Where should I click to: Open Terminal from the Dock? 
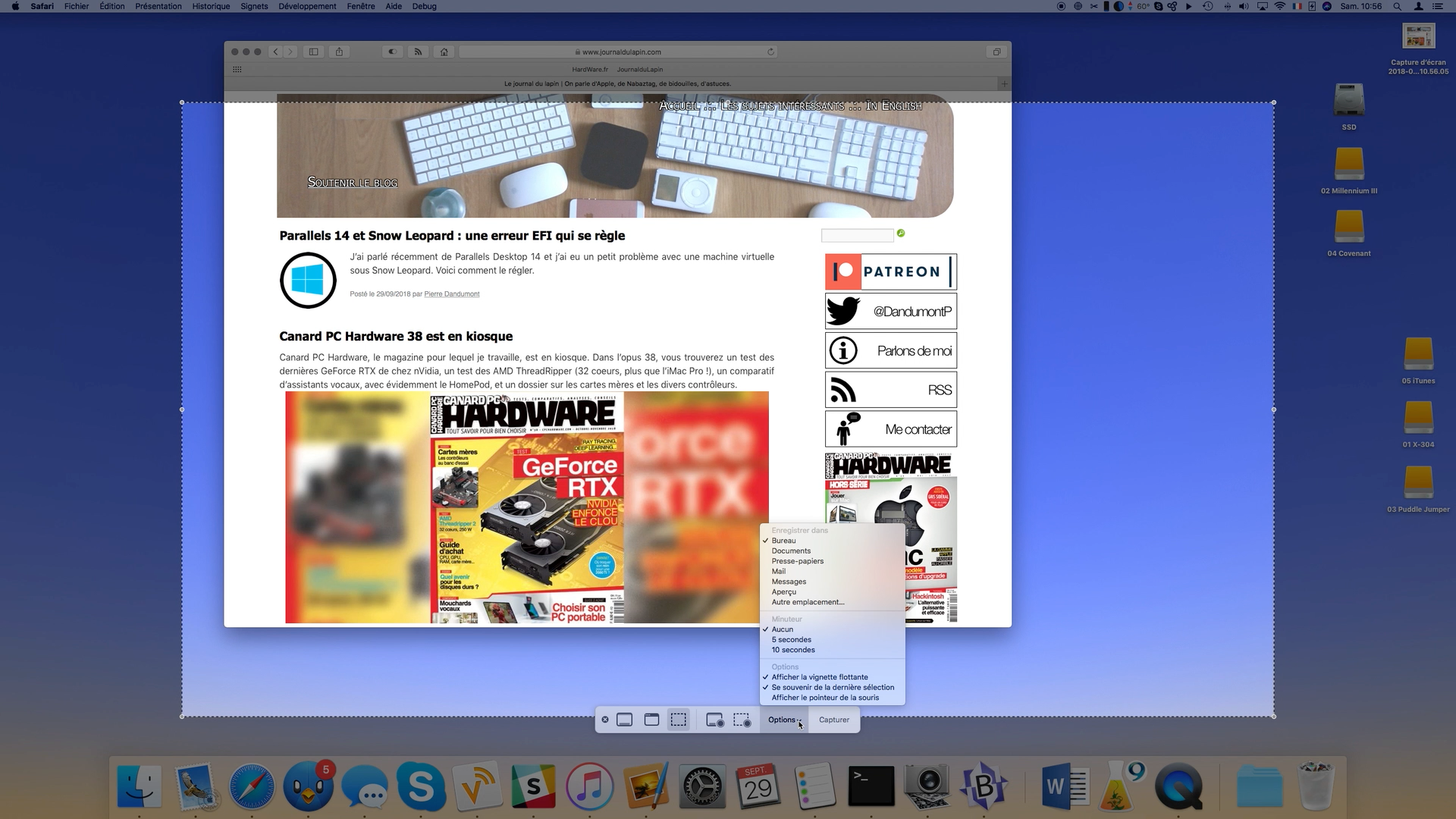pos(871,786)
